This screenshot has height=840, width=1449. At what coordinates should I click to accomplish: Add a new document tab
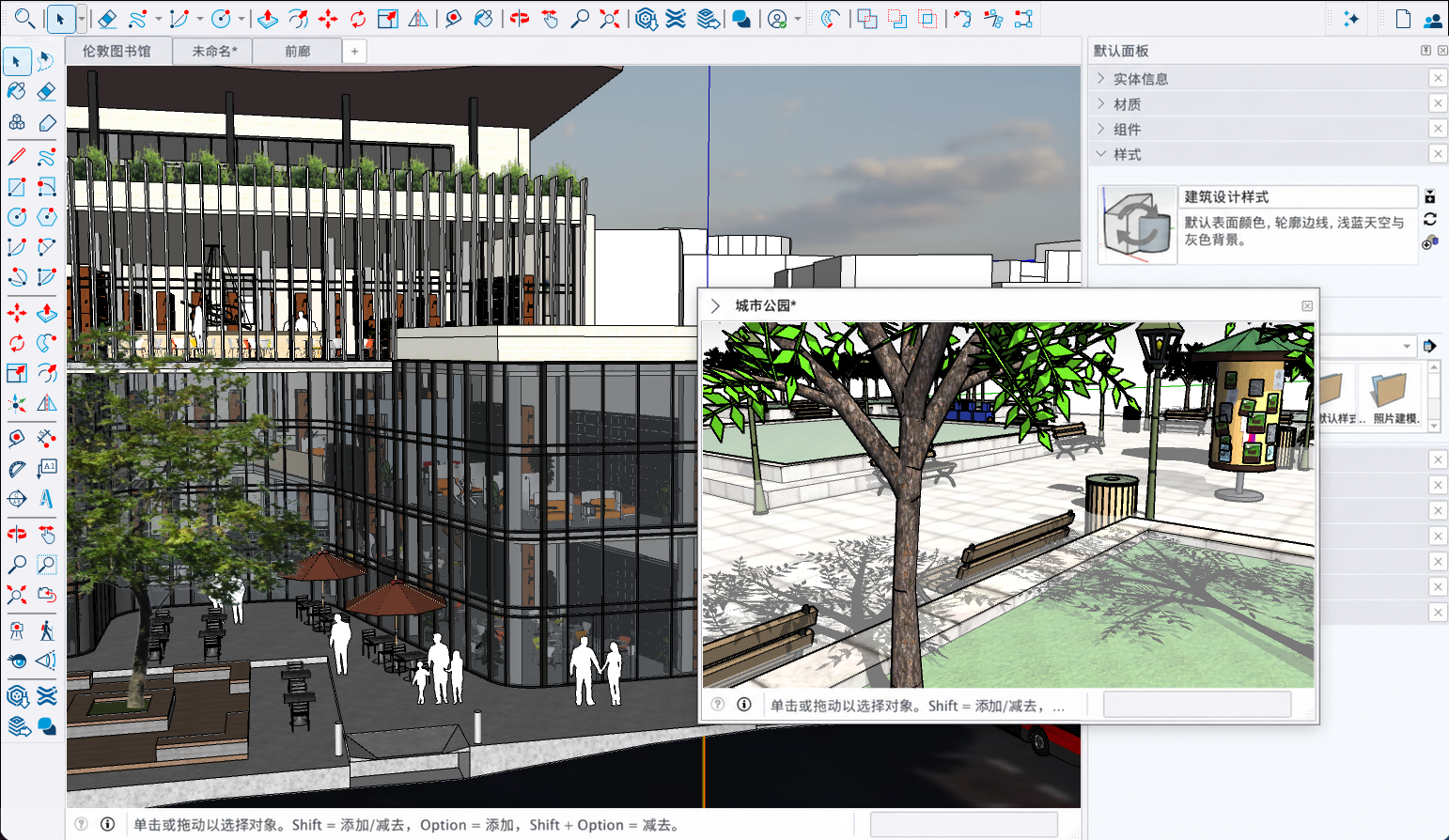point(354,51)
